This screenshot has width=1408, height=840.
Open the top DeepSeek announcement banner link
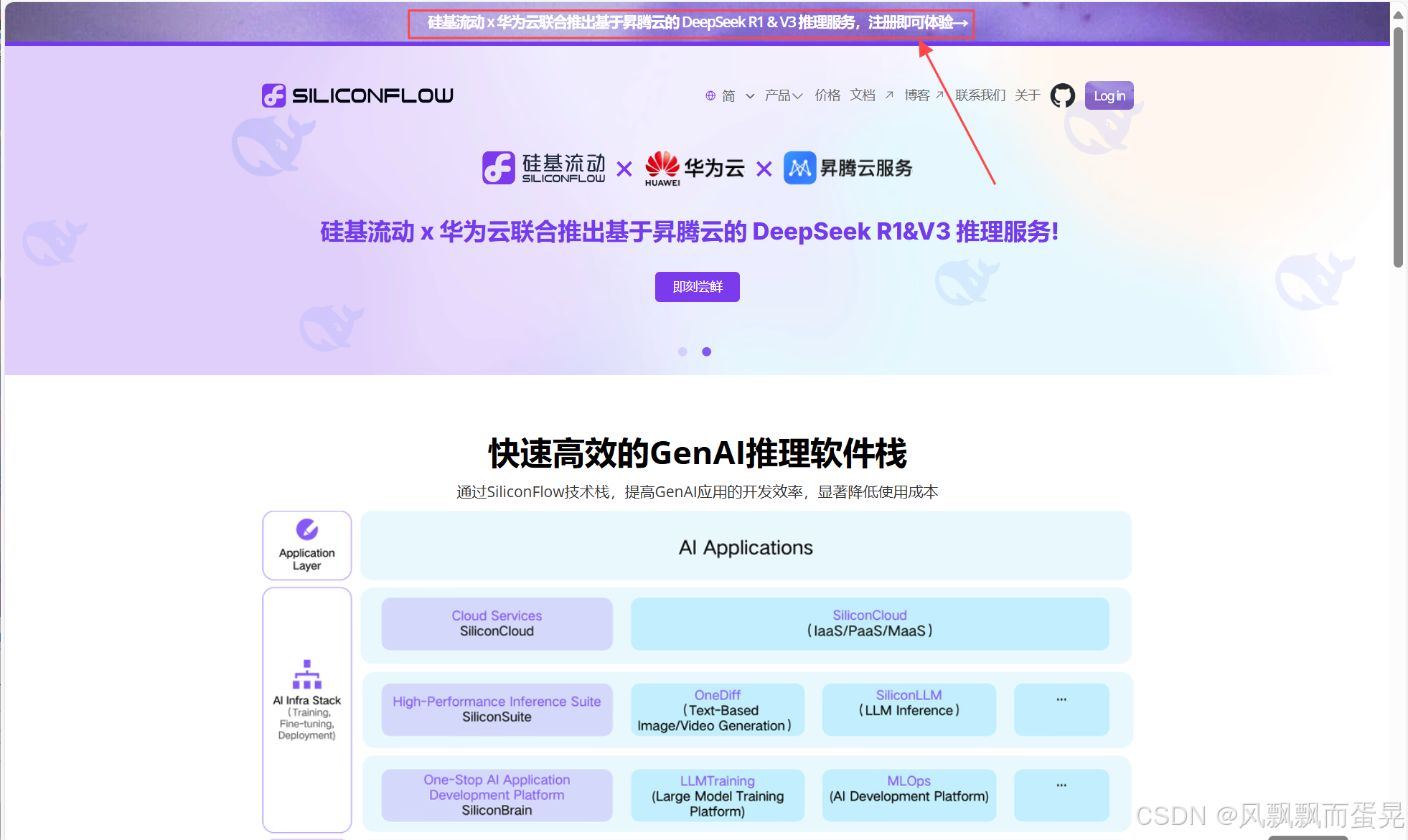[x=697, y=23]
